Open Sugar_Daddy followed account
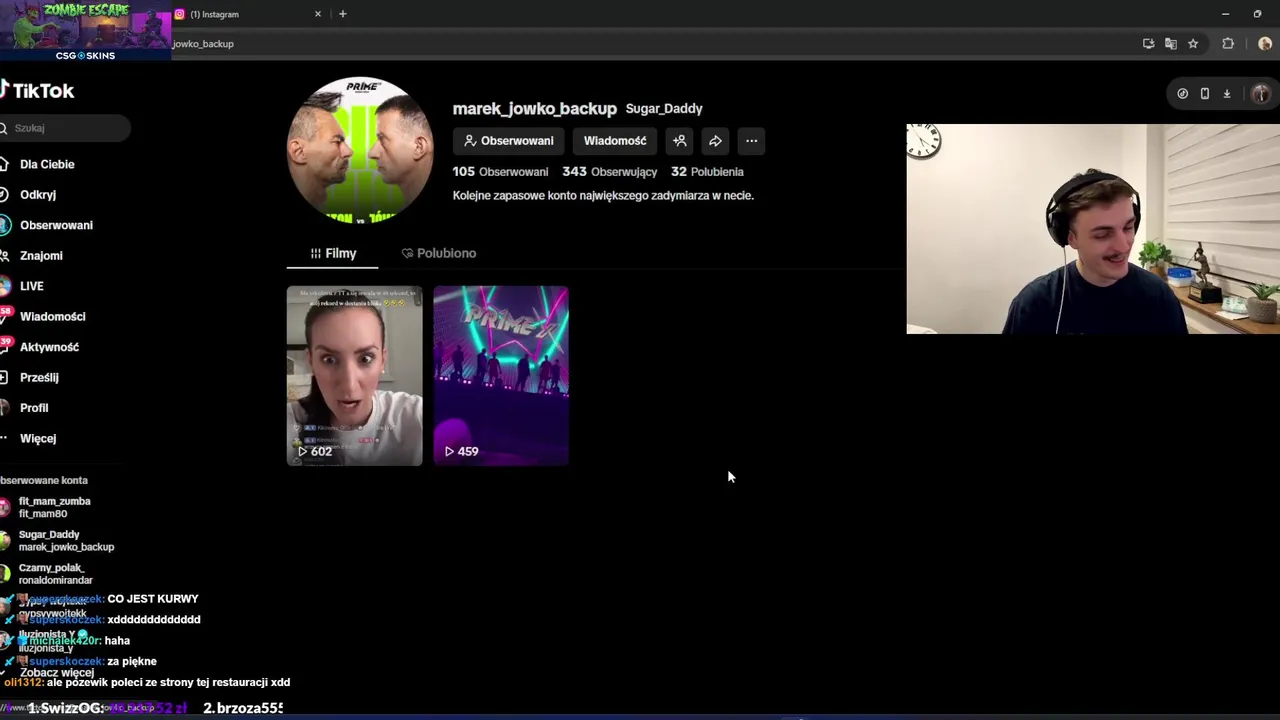This screenshot has height=720, width=1280. [x=66, y=541]
